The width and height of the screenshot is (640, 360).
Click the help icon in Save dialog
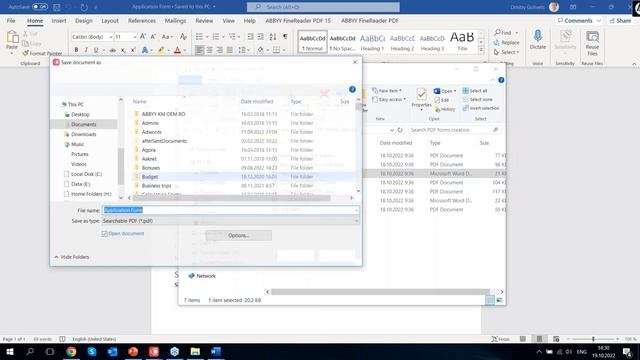point(352,89)
